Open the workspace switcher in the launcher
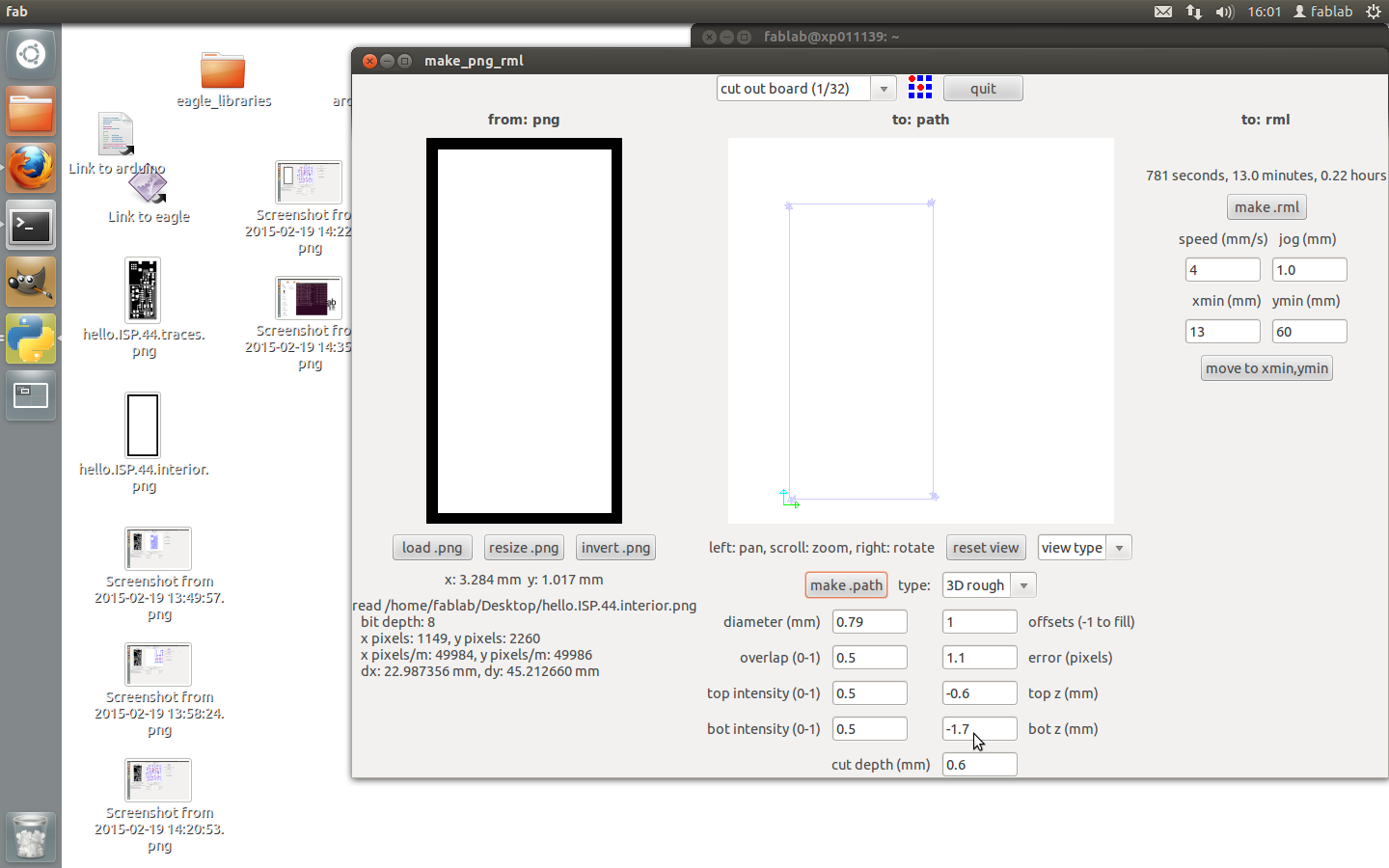Viewport: 1389px width, 868px height. click(31, 395)
